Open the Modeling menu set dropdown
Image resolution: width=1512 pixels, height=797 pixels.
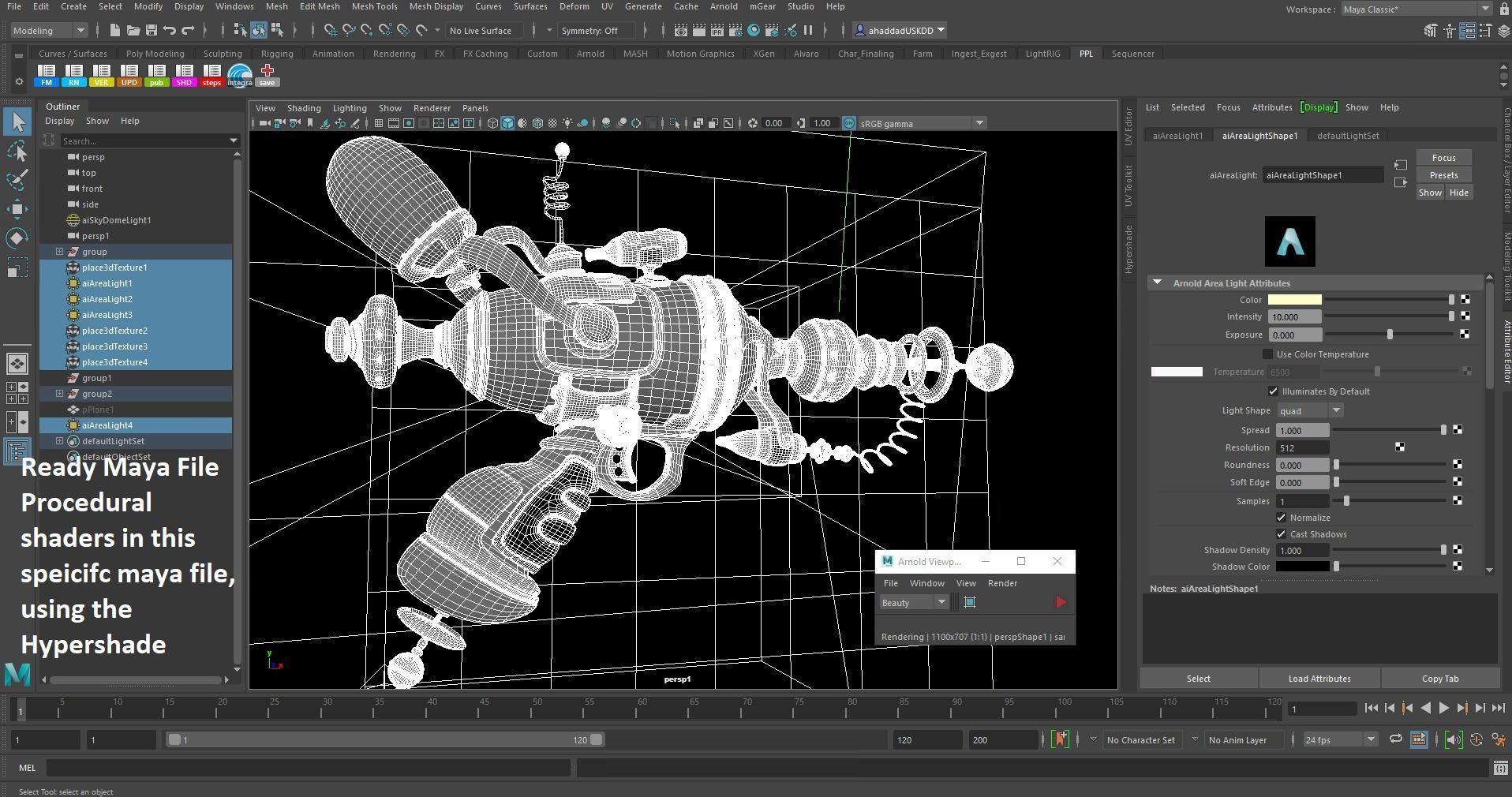pos(49,31)
